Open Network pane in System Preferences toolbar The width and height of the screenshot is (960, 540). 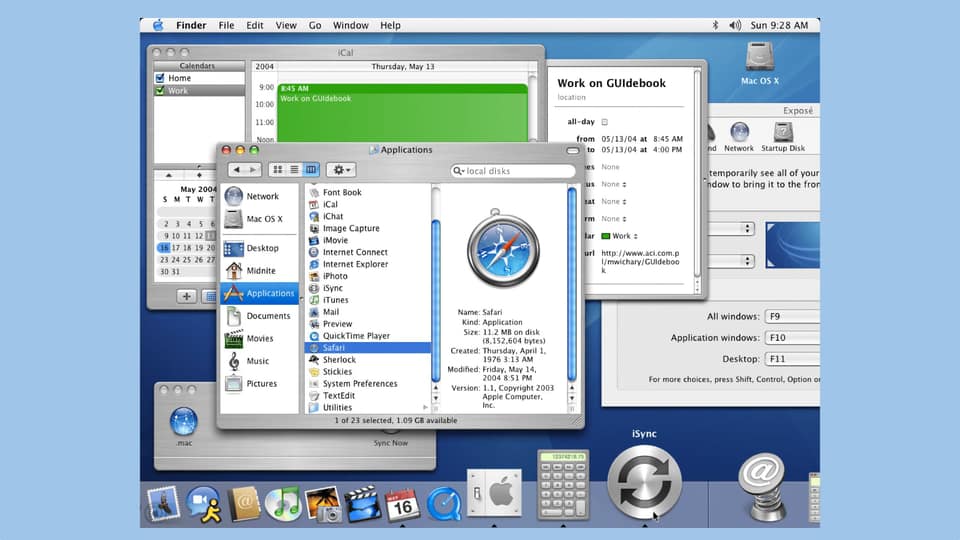[739, 137]
